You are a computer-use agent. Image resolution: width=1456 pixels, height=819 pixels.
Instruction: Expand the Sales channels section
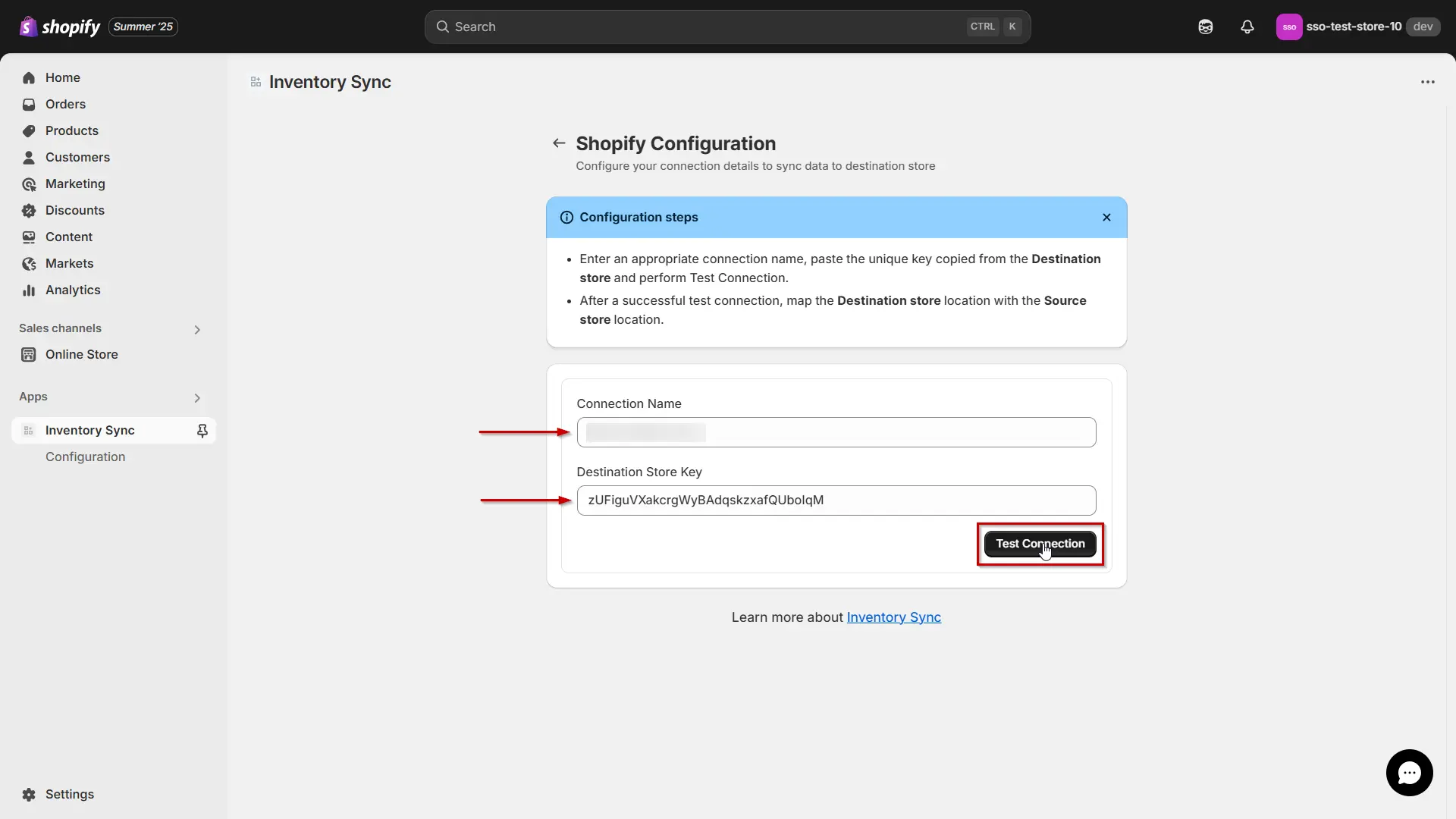[x=196, y=329]
